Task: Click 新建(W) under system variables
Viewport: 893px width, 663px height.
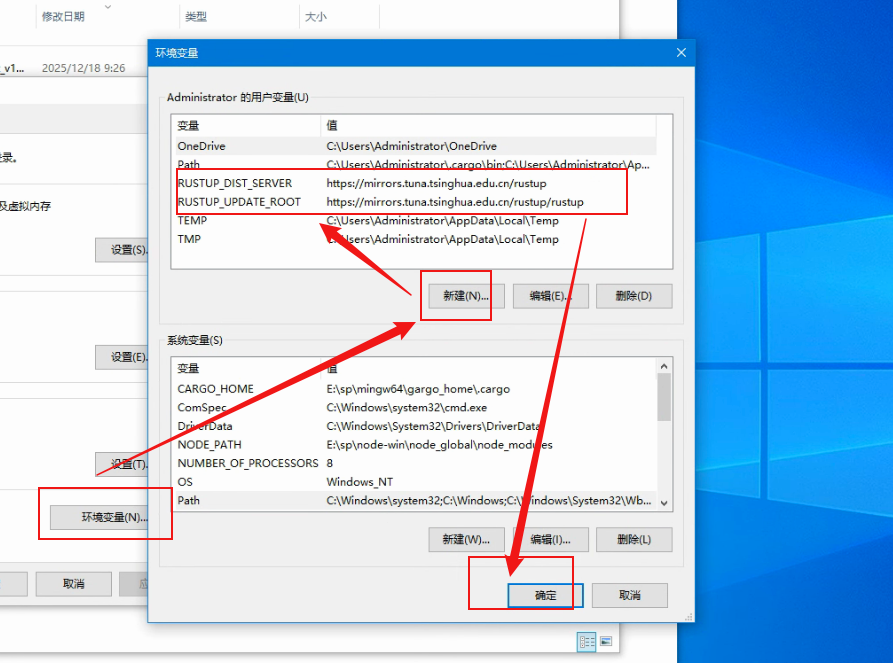Action: point(466,539)
